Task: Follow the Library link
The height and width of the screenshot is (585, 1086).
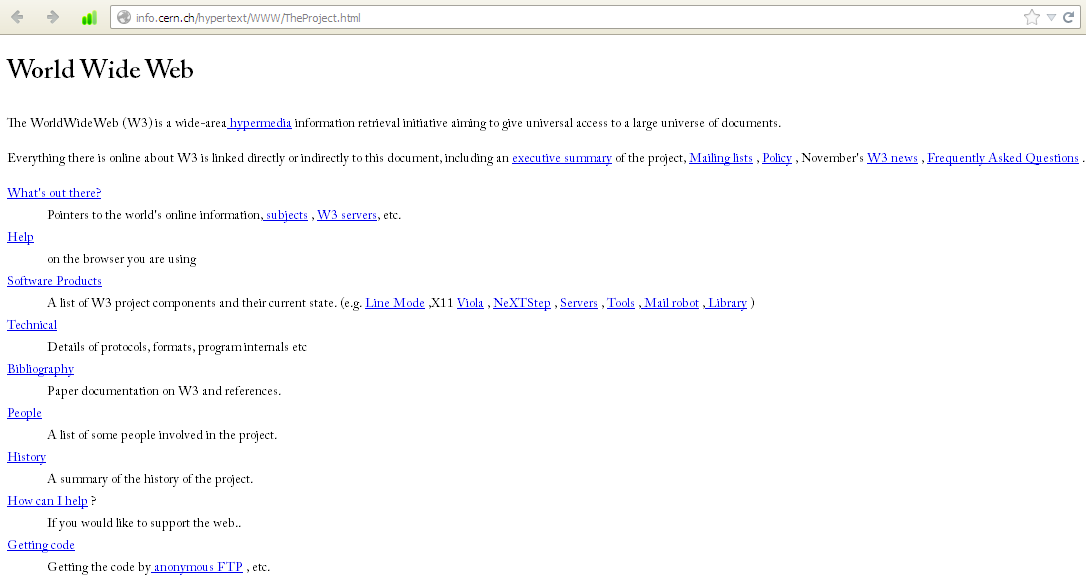Action: pyautogui.click(x=725, y=303)
